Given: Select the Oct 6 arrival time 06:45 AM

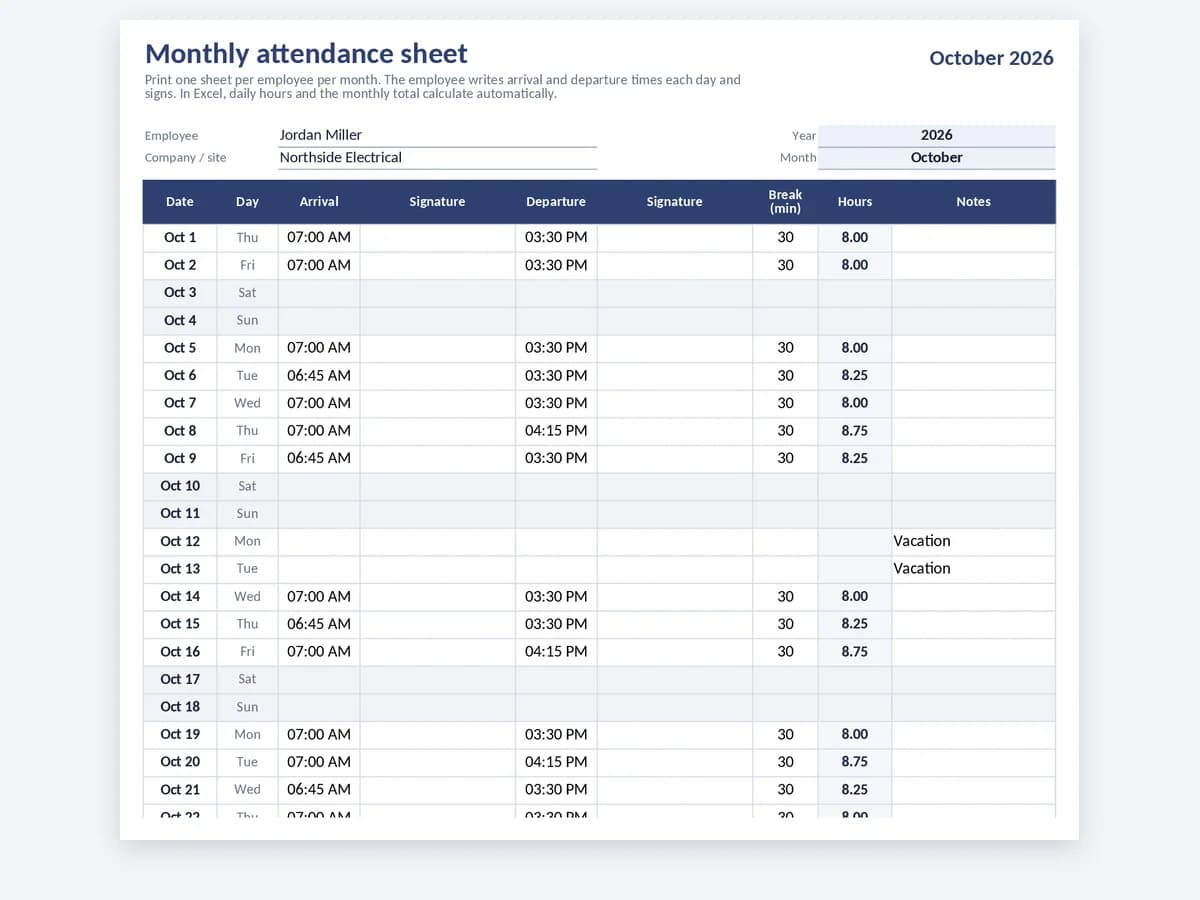Looking at the screenshot, I should (x=319, y=376).
